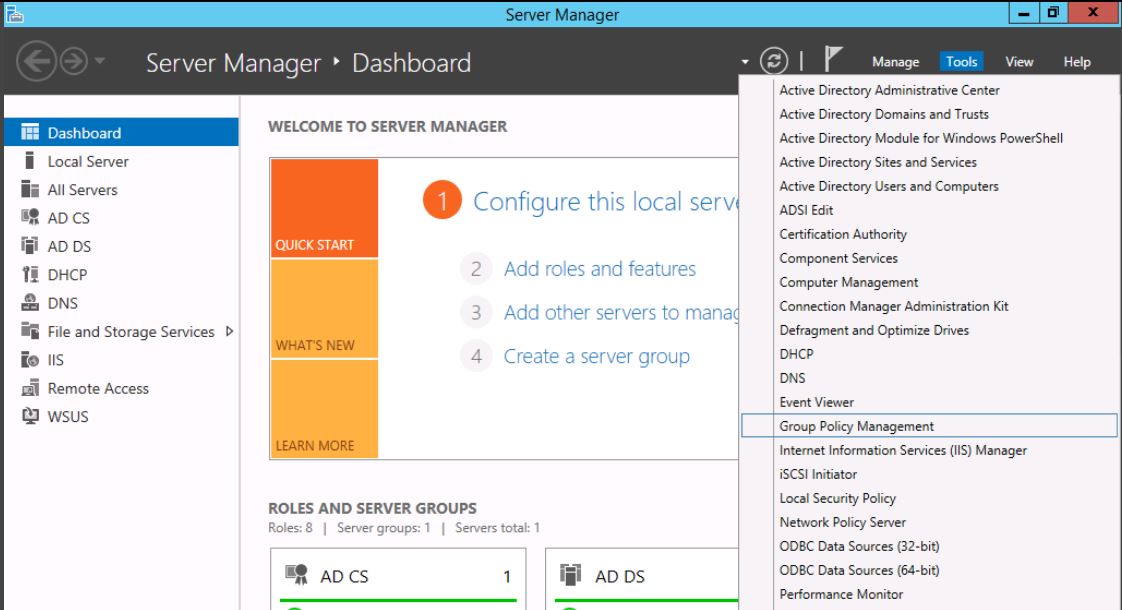
Task: Open Event Viewer from Tools list
Action: [816, 402]
